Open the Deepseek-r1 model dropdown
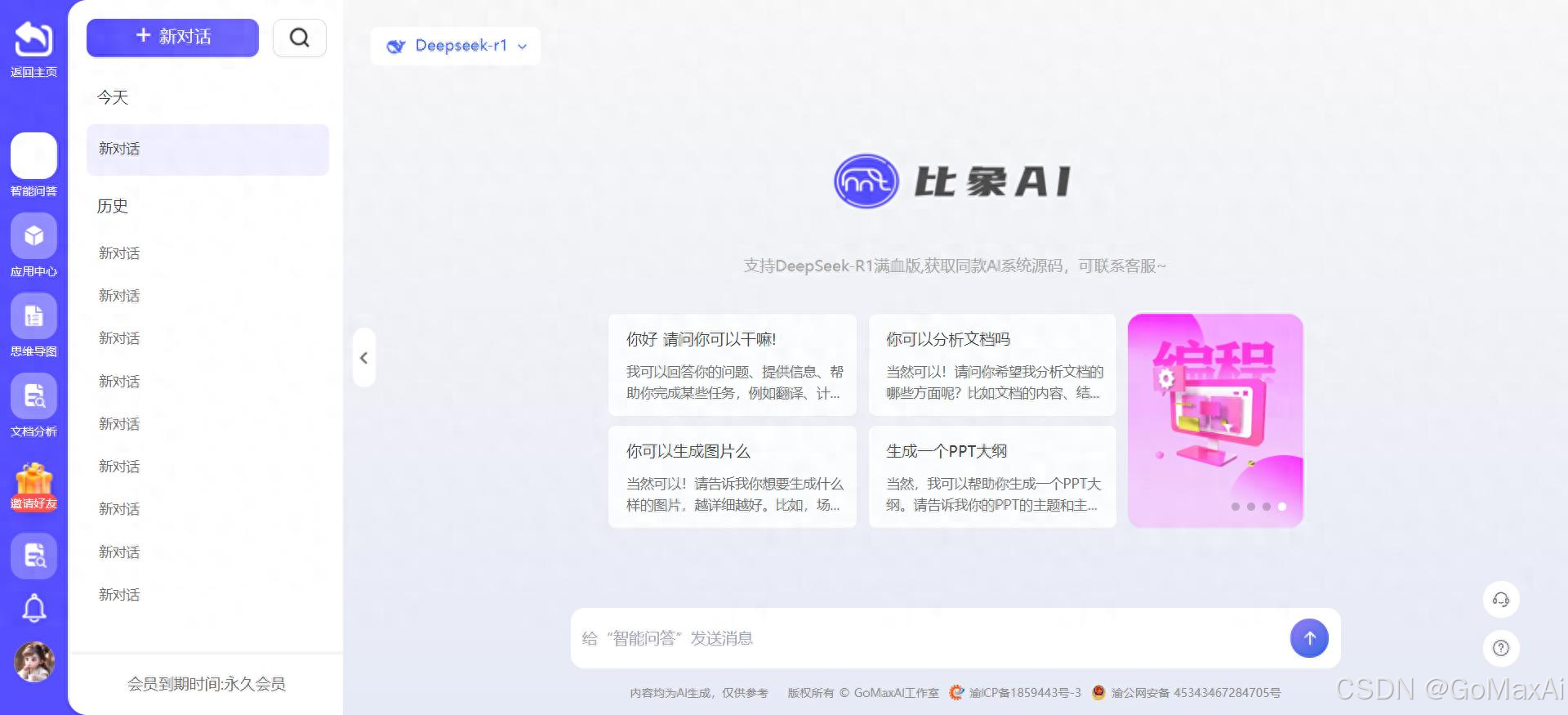 coord(456,46)
